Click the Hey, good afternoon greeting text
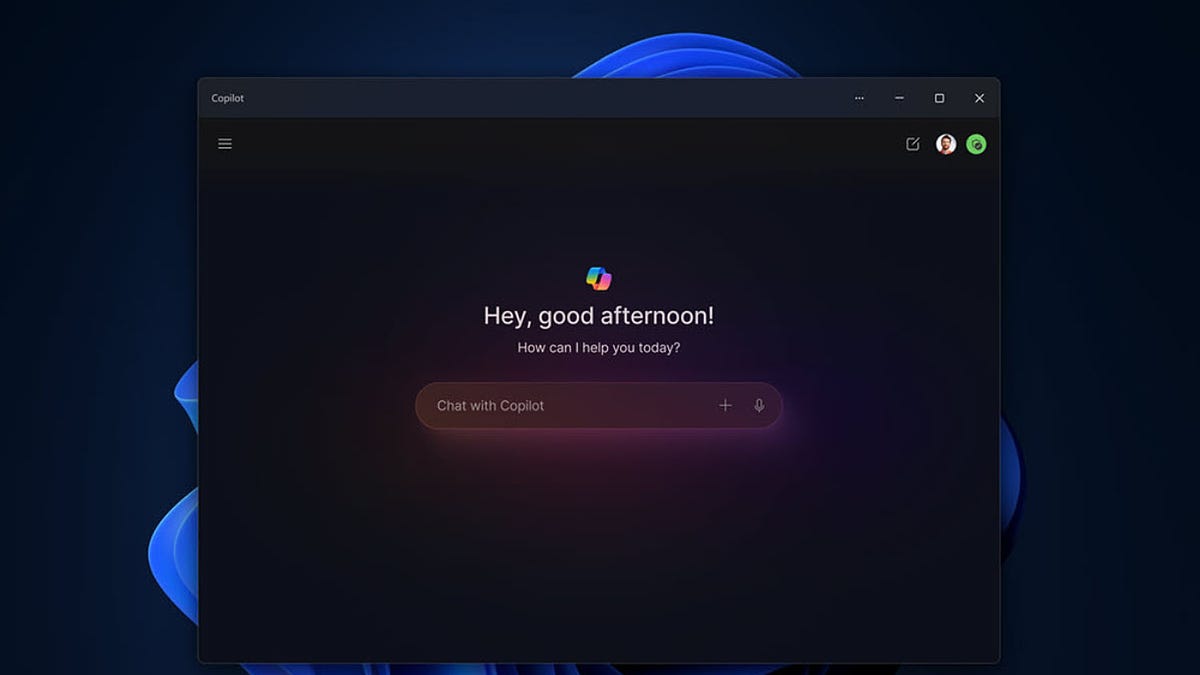The height and width of the screenshot is (675, 1200). [x=599, y=314]
